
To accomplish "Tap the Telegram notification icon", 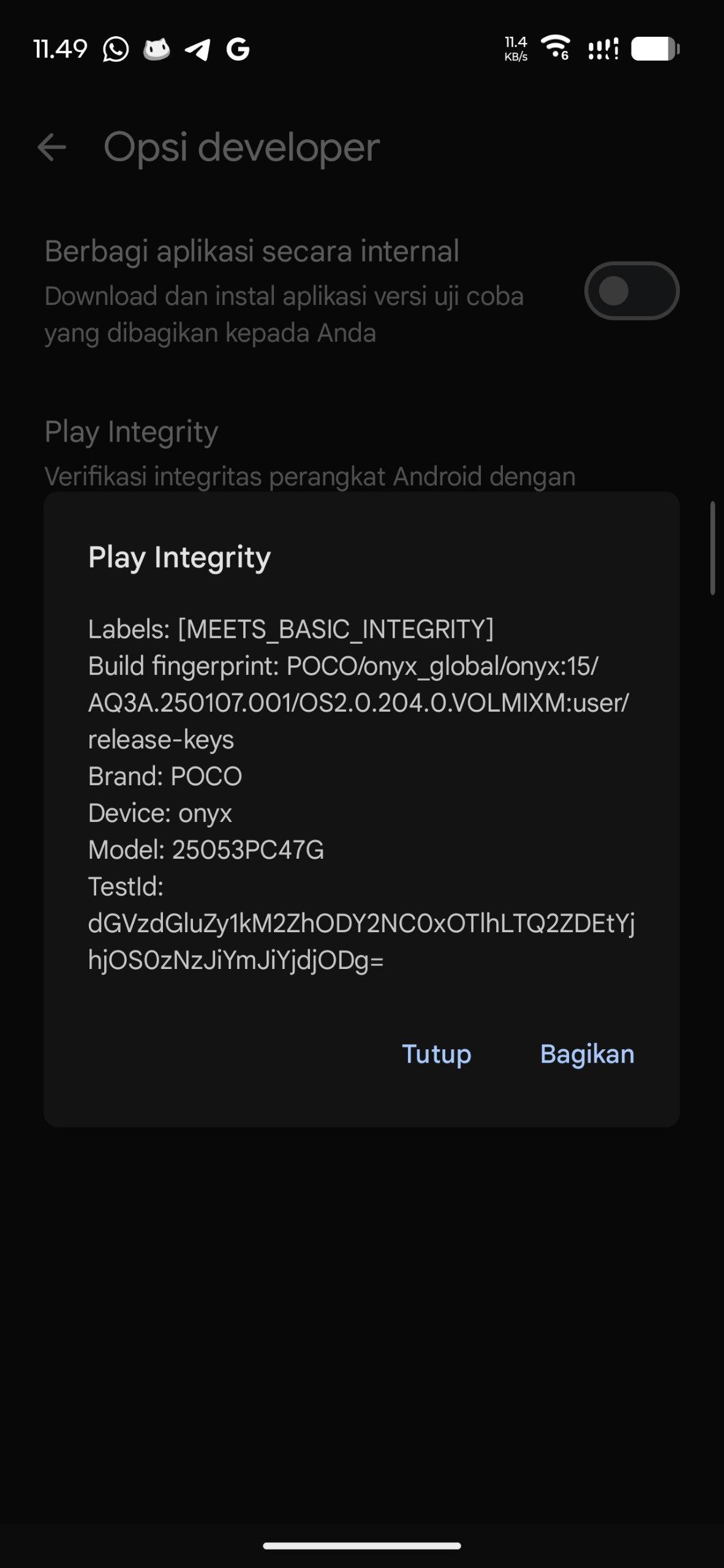I will 198,49.
